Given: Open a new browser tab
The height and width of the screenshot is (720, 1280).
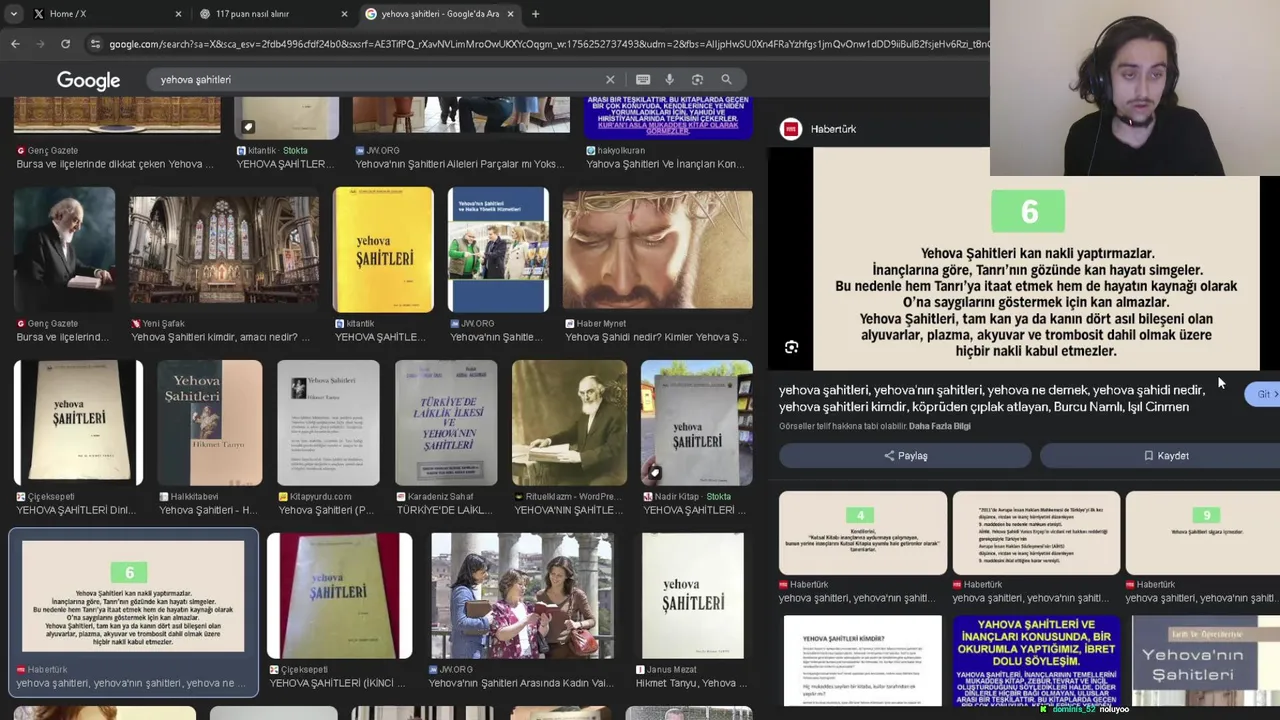Looking at the screenshot, I should click(x=535, y=14).
